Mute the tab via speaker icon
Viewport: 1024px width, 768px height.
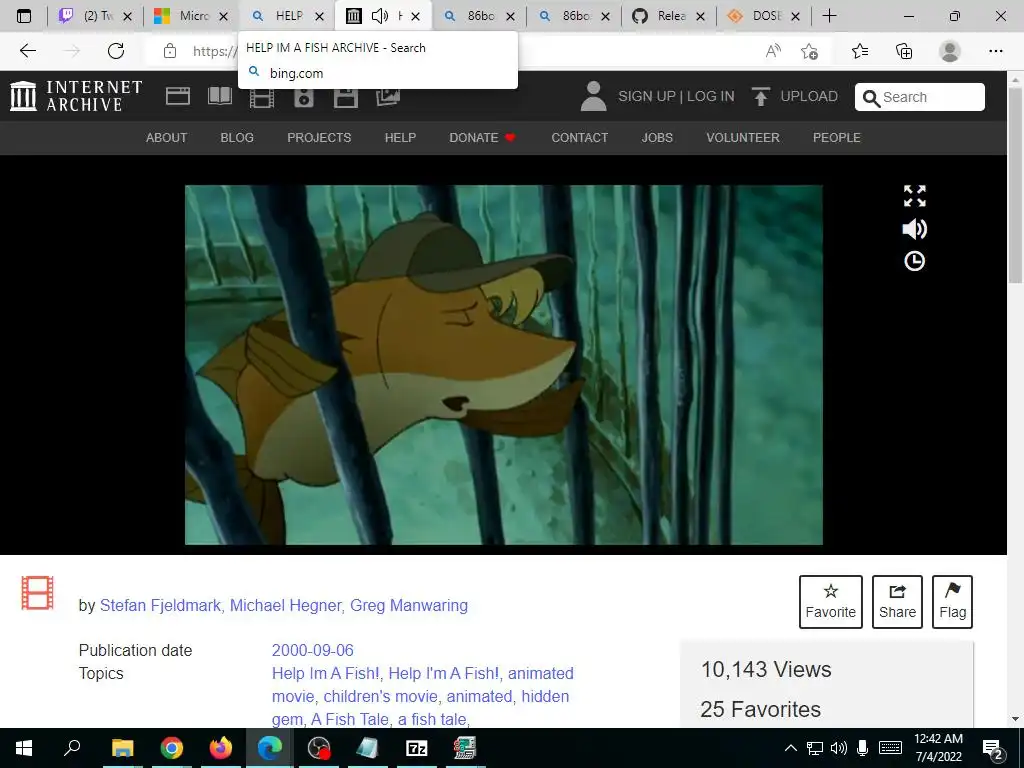point(379,16)
